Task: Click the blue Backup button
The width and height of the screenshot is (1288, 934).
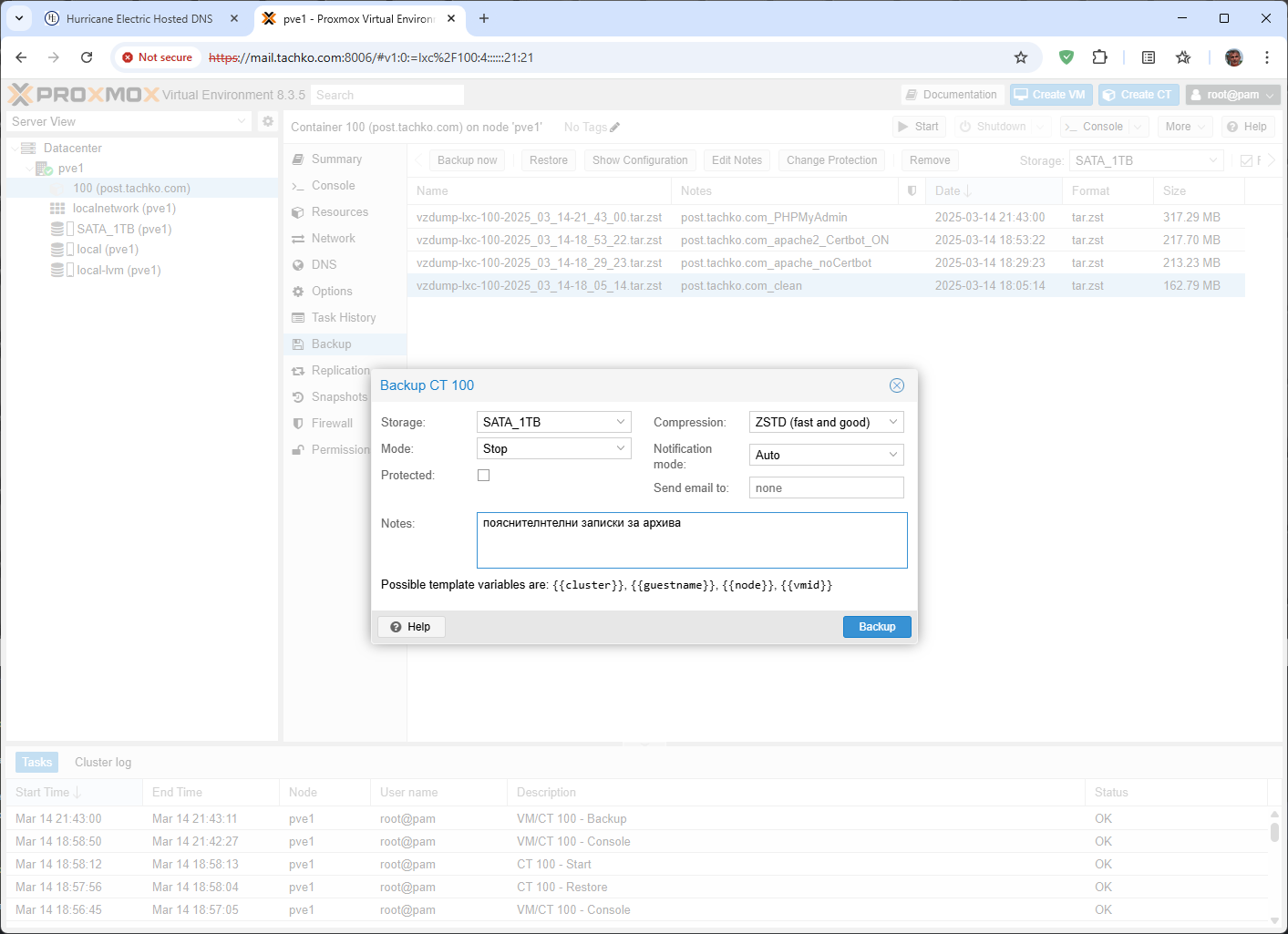Action: pyautogui.click(x=877, y=627)
